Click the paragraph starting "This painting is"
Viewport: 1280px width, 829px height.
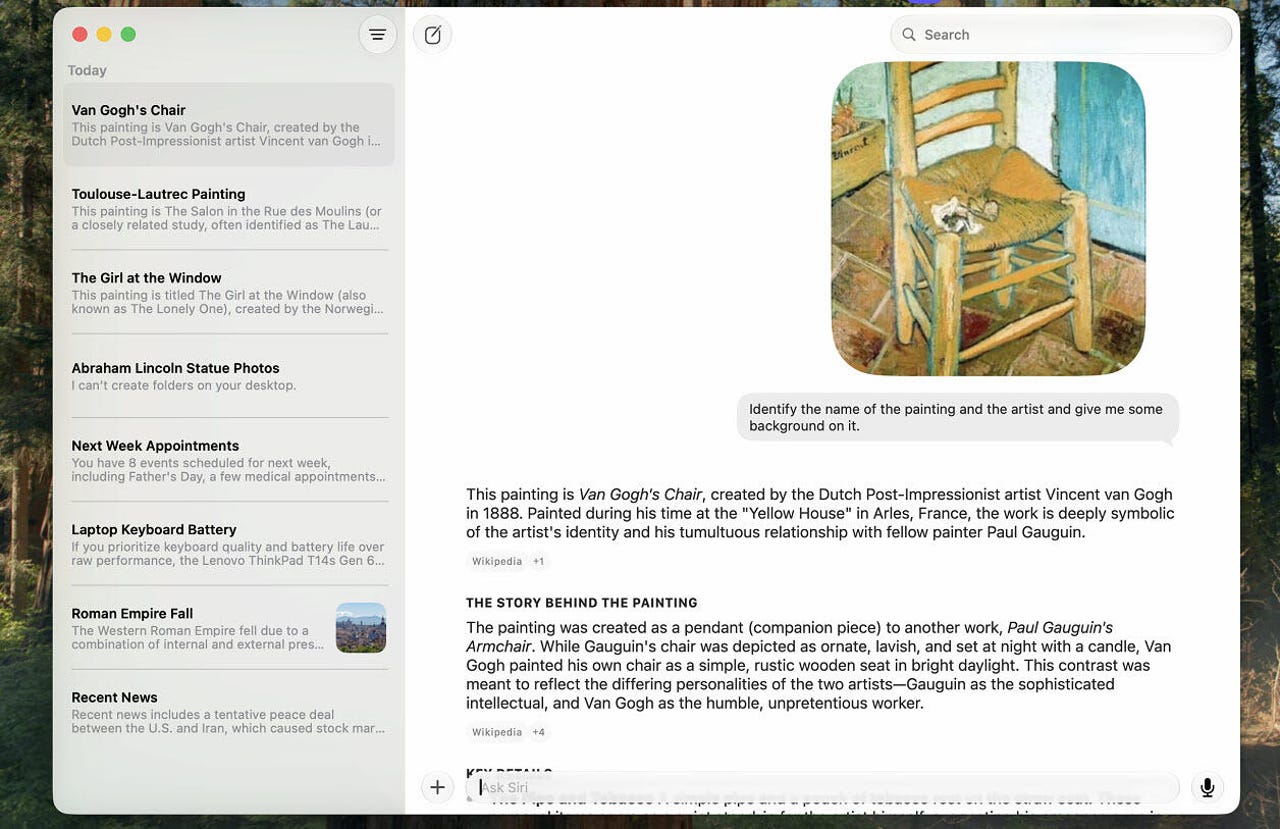820,513
